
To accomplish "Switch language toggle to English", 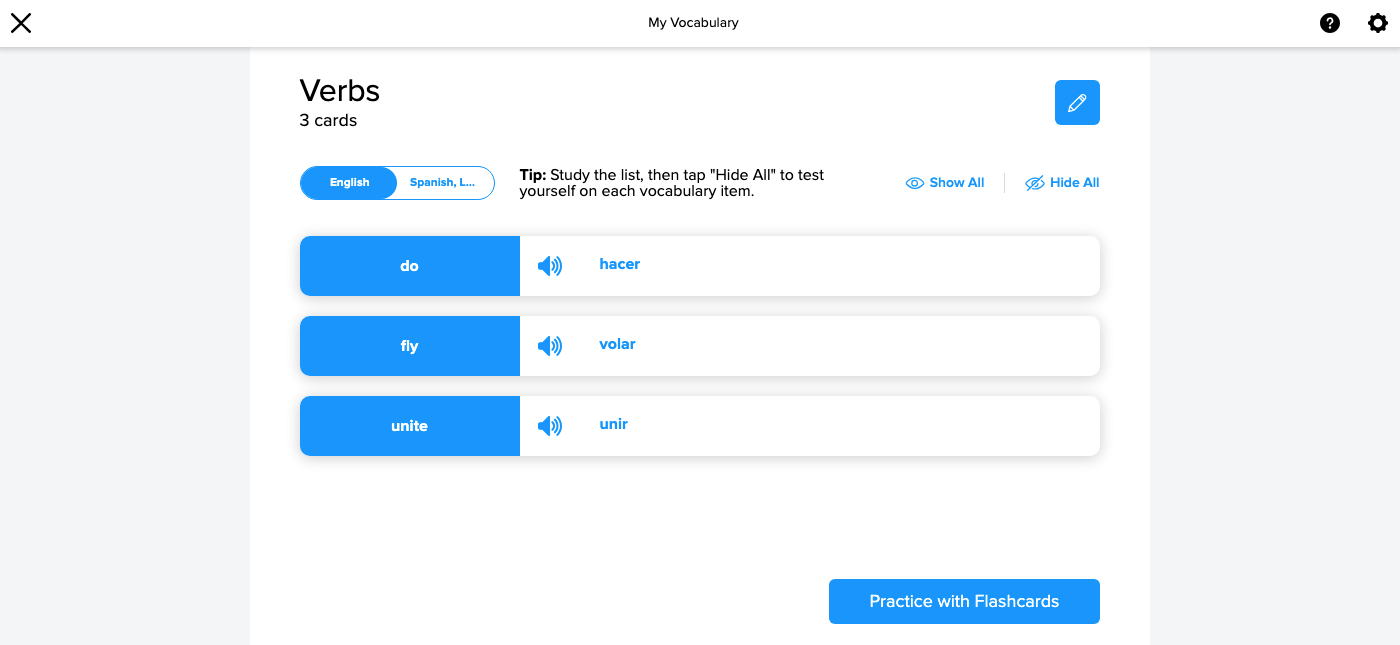I will click(x=349, y=183).
